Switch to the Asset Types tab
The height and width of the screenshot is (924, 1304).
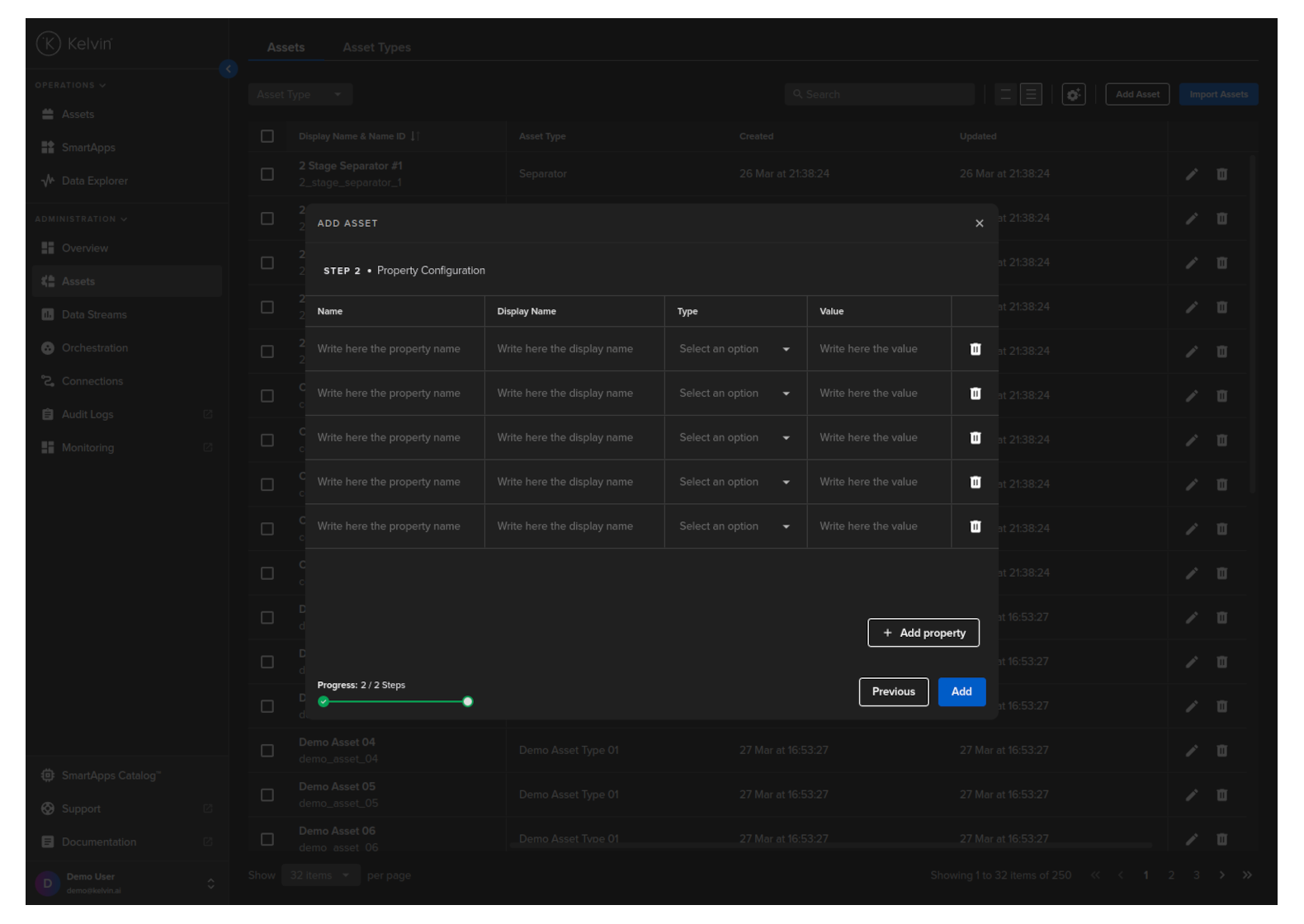click(x=376, y=48)
